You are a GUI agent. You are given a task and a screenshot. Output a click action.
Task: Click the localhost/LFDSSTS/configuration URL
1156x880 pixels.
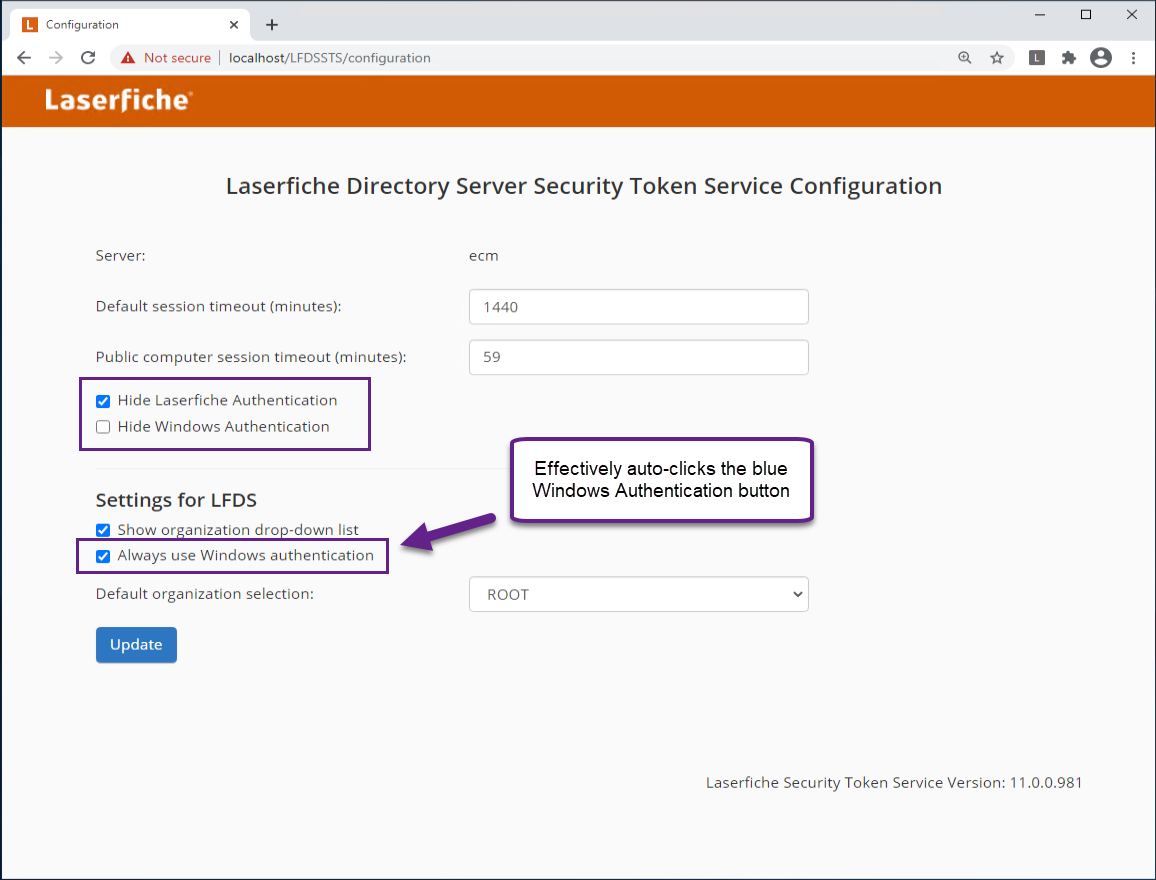[330, 57]
